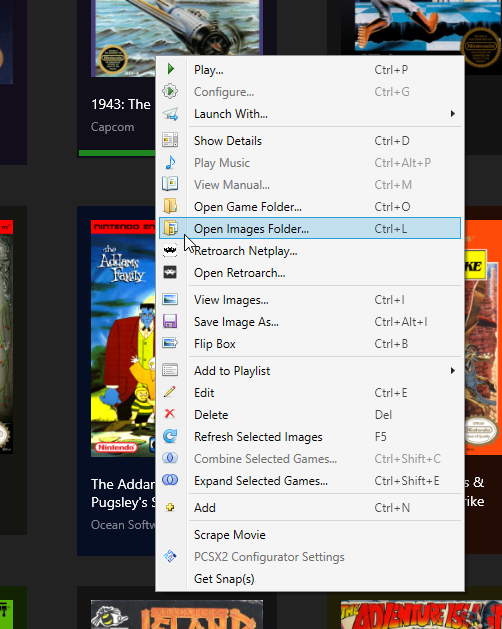Select Show Details menu entry
Screen dimensions: 502x629
310,141
